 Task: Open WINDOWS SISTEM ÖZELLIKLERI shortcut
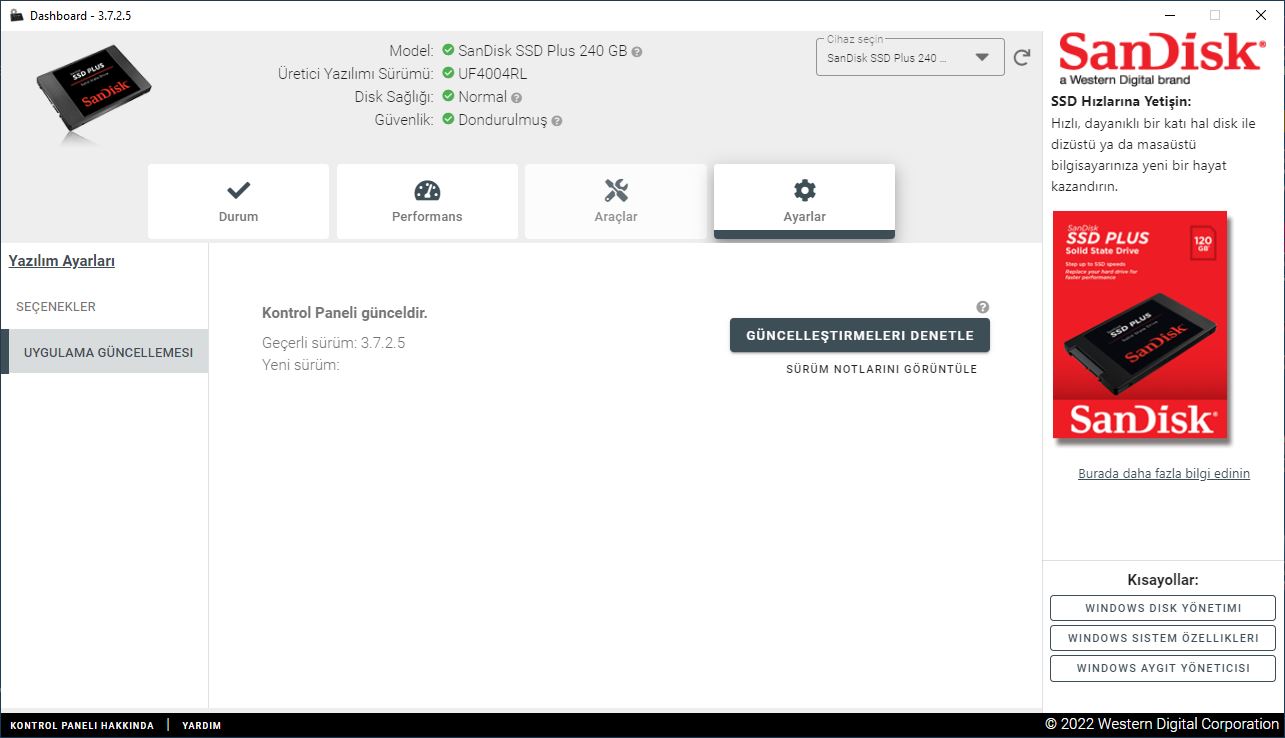point(1163,638)
